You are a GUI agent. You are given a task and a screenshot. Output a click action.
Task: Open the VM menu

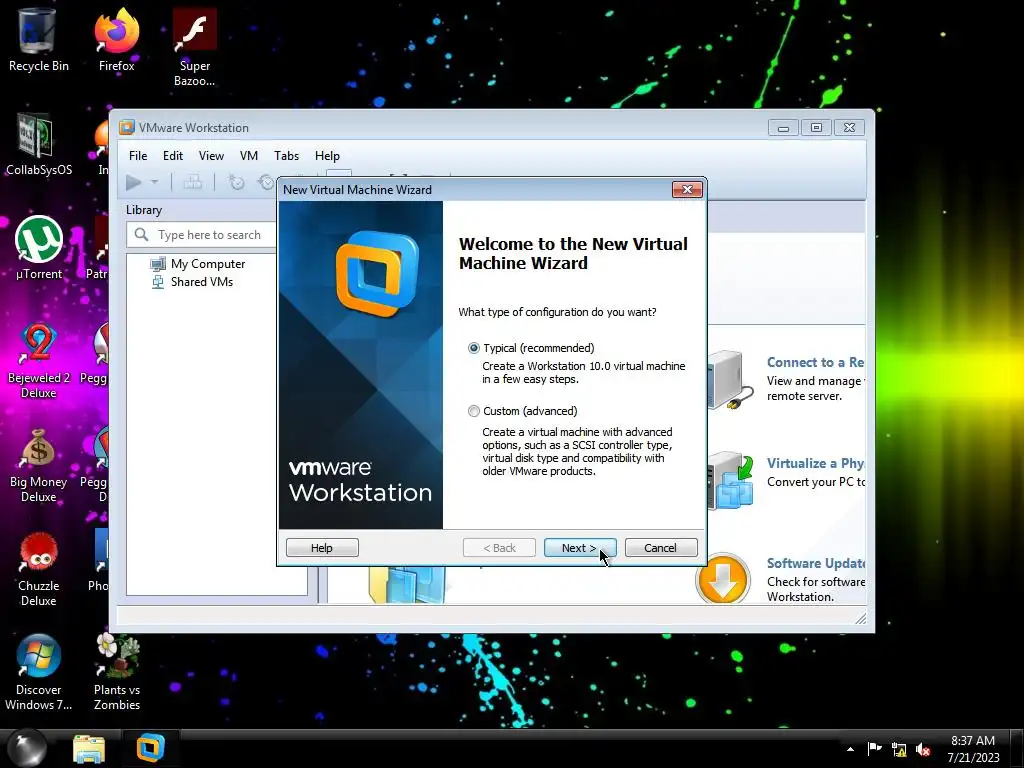249,155
